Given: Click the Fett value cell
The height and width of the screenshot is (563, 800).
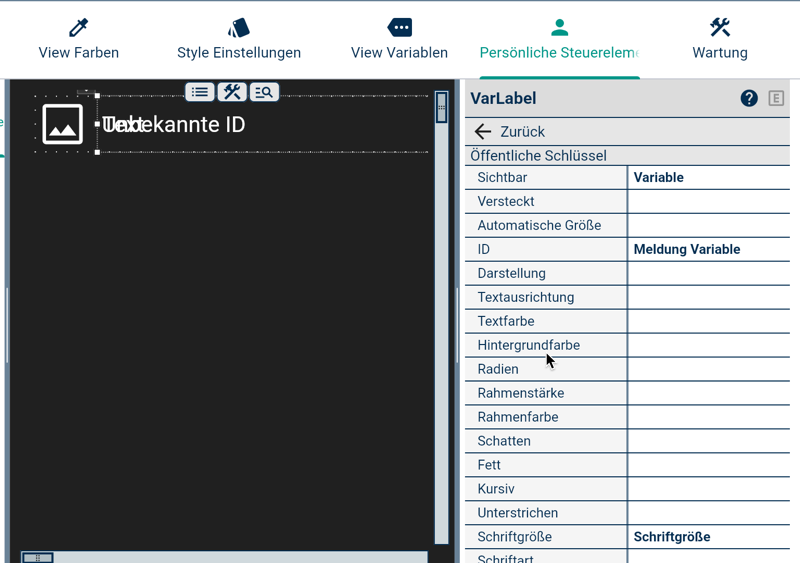Looking at the screenshot, I should click(x=708, y=466).
